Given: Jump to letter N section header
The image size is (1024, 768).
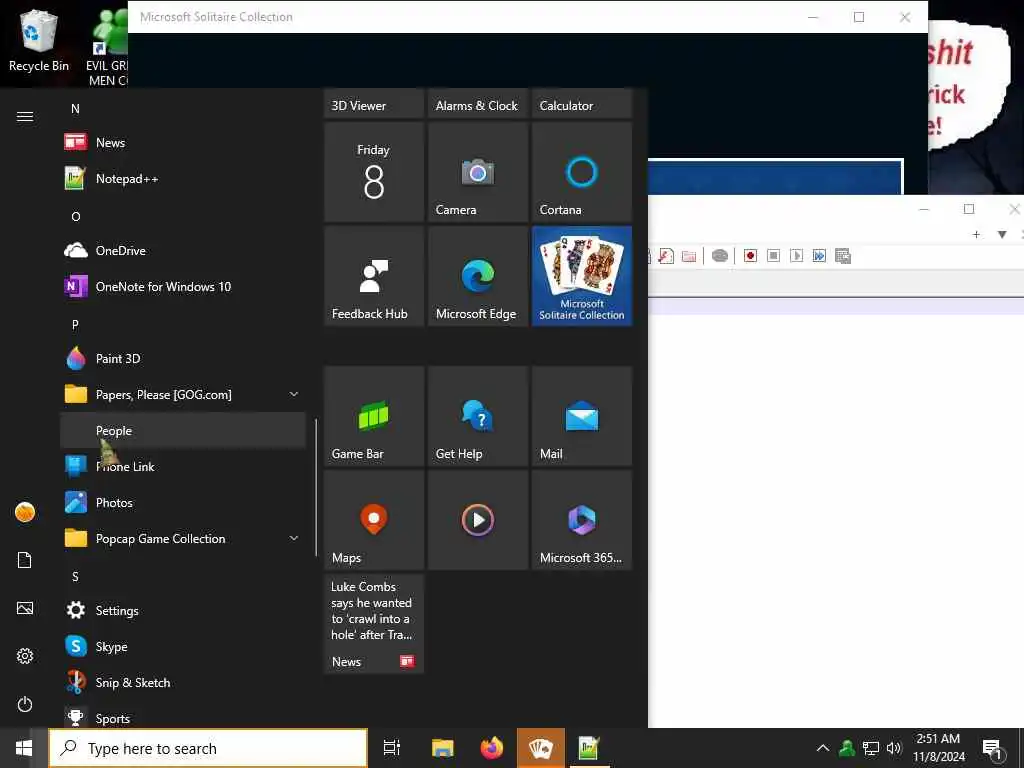Looking at the screenshot, I should (x=75, y=108).
